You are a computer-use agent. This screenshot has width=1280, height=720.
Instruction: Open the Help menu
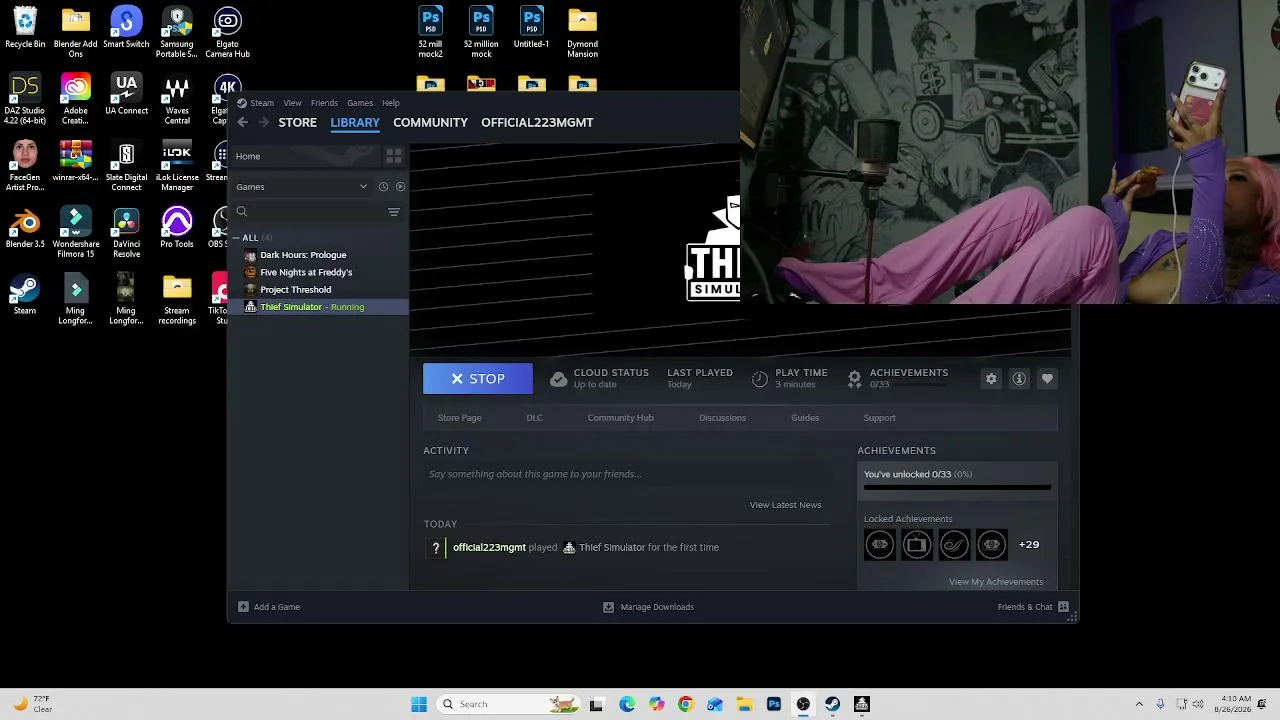coord(390,103)
